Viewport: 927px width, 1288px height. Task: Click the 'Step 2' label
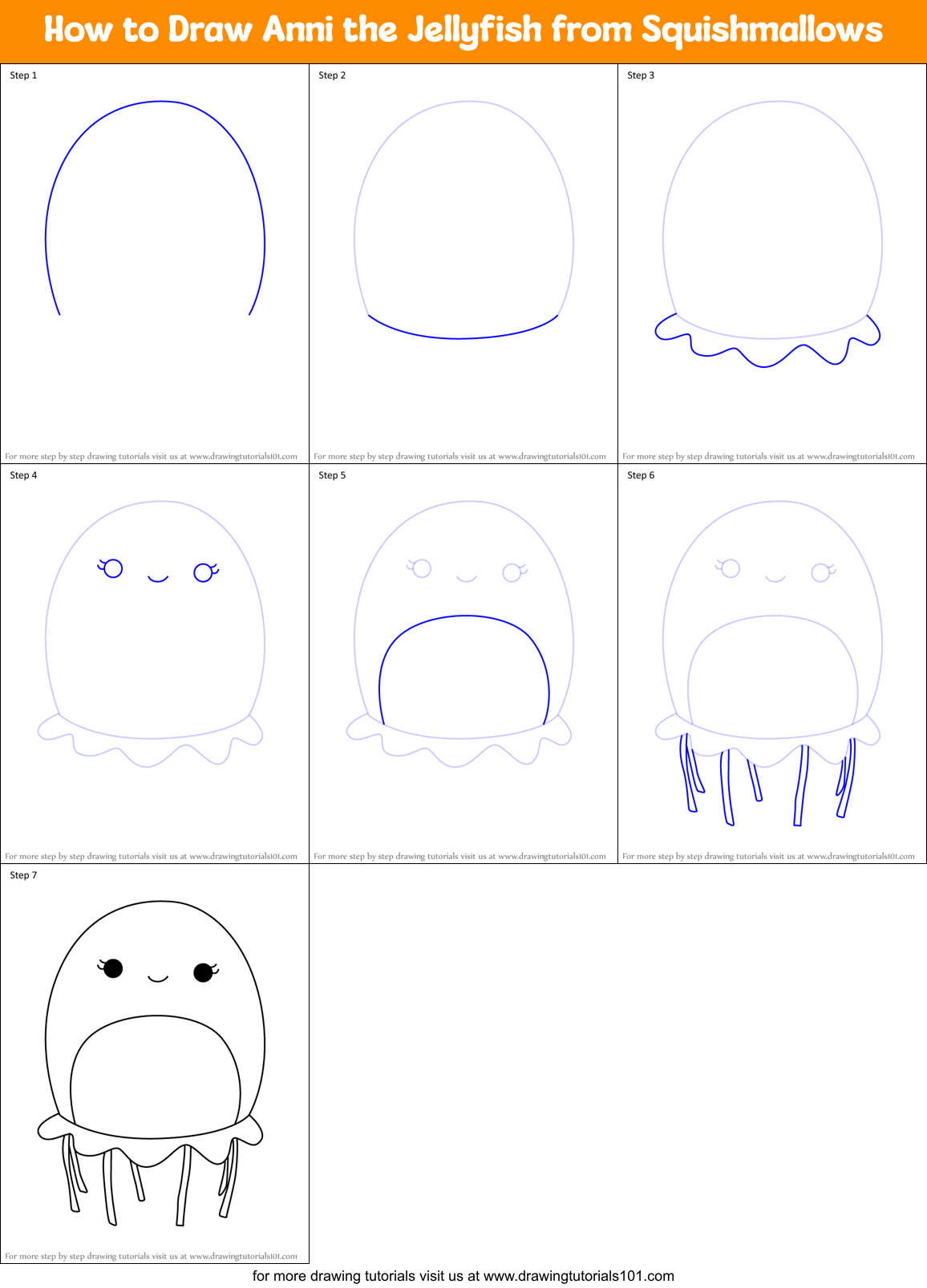pos(332,75)
